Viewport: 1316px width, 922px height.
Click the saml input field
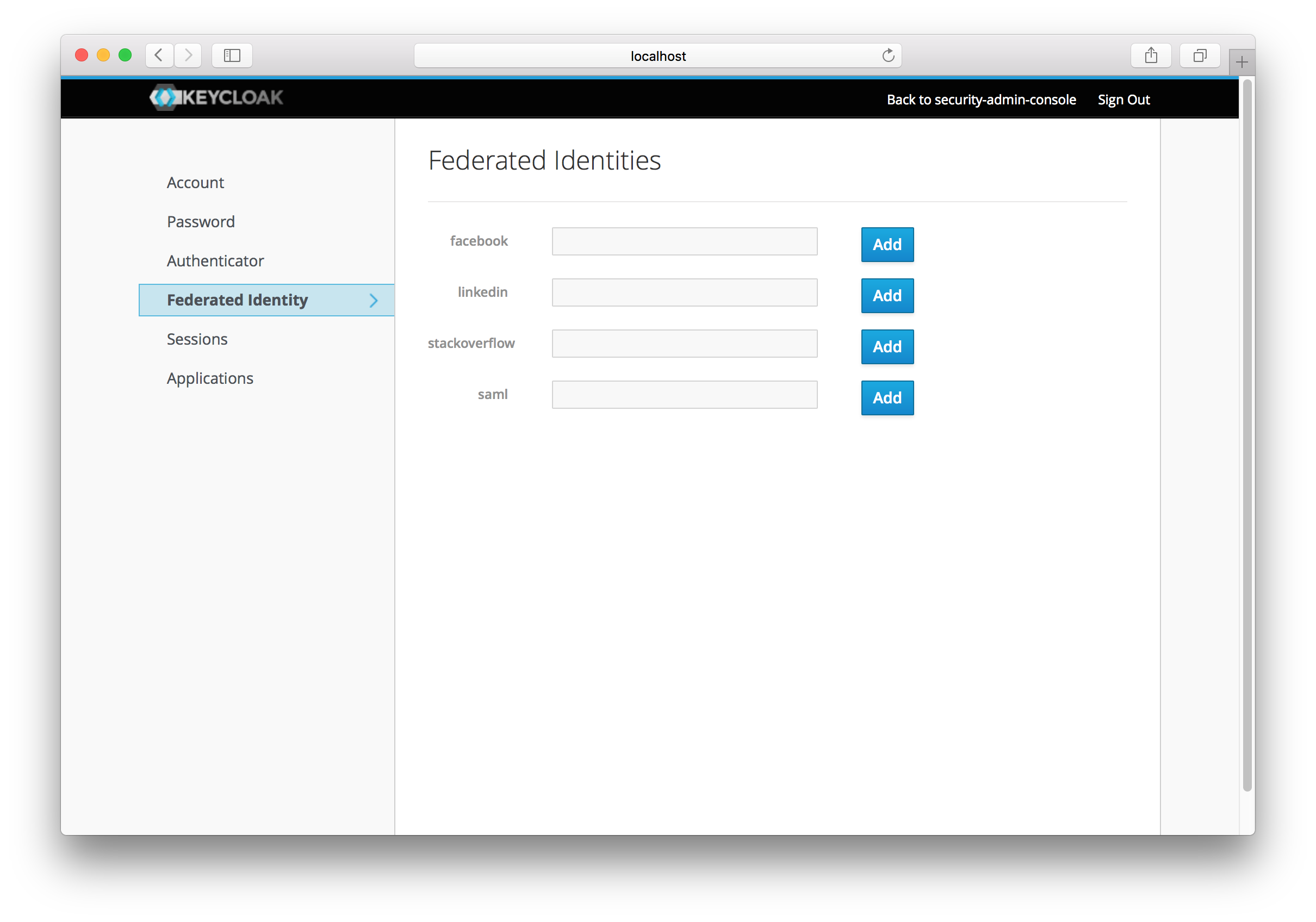coord(684,395)
